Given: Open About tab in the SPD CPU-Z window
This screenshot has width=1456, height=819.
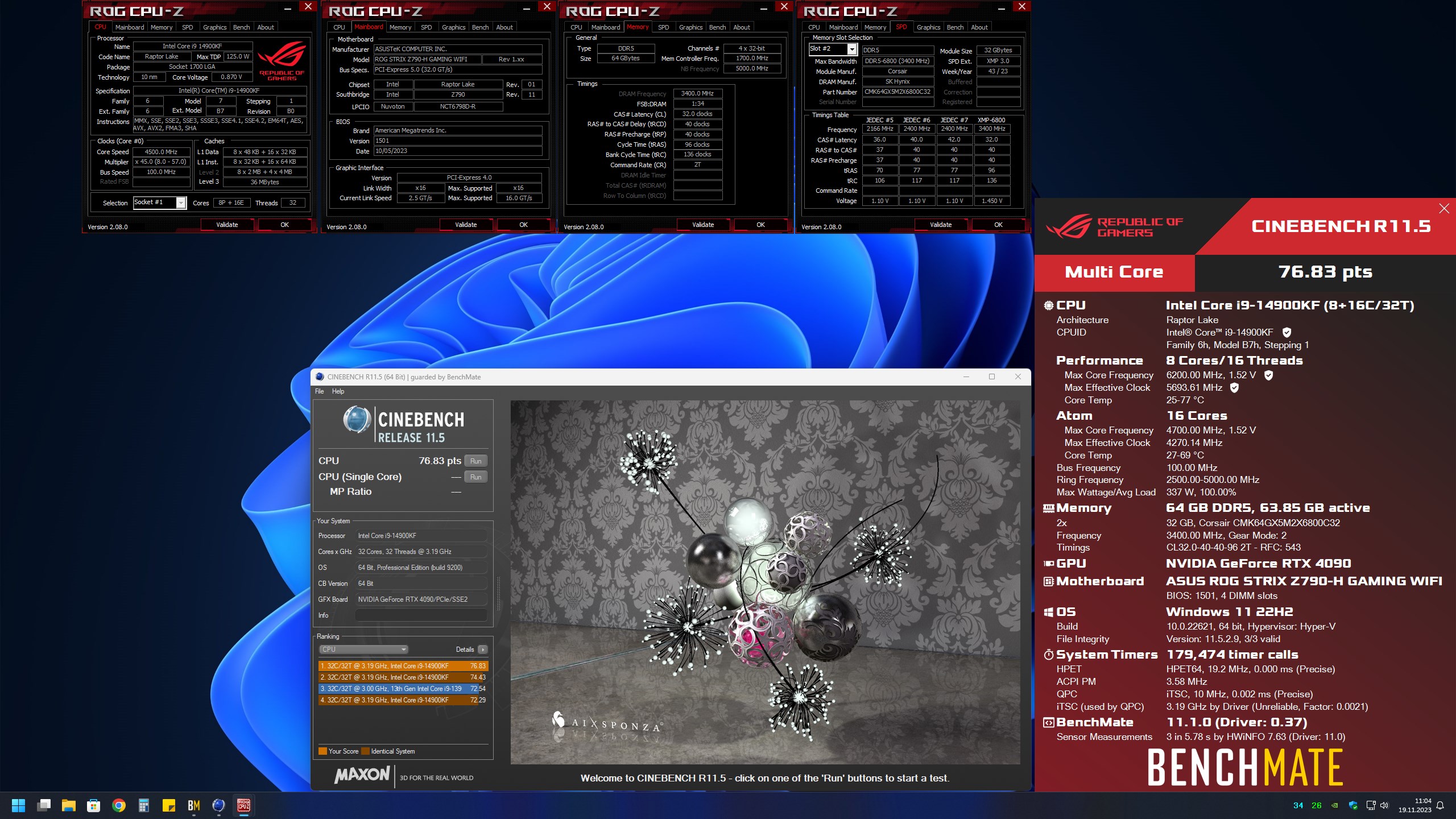Looking at the screenshot, I should click(x=979, y=27).
